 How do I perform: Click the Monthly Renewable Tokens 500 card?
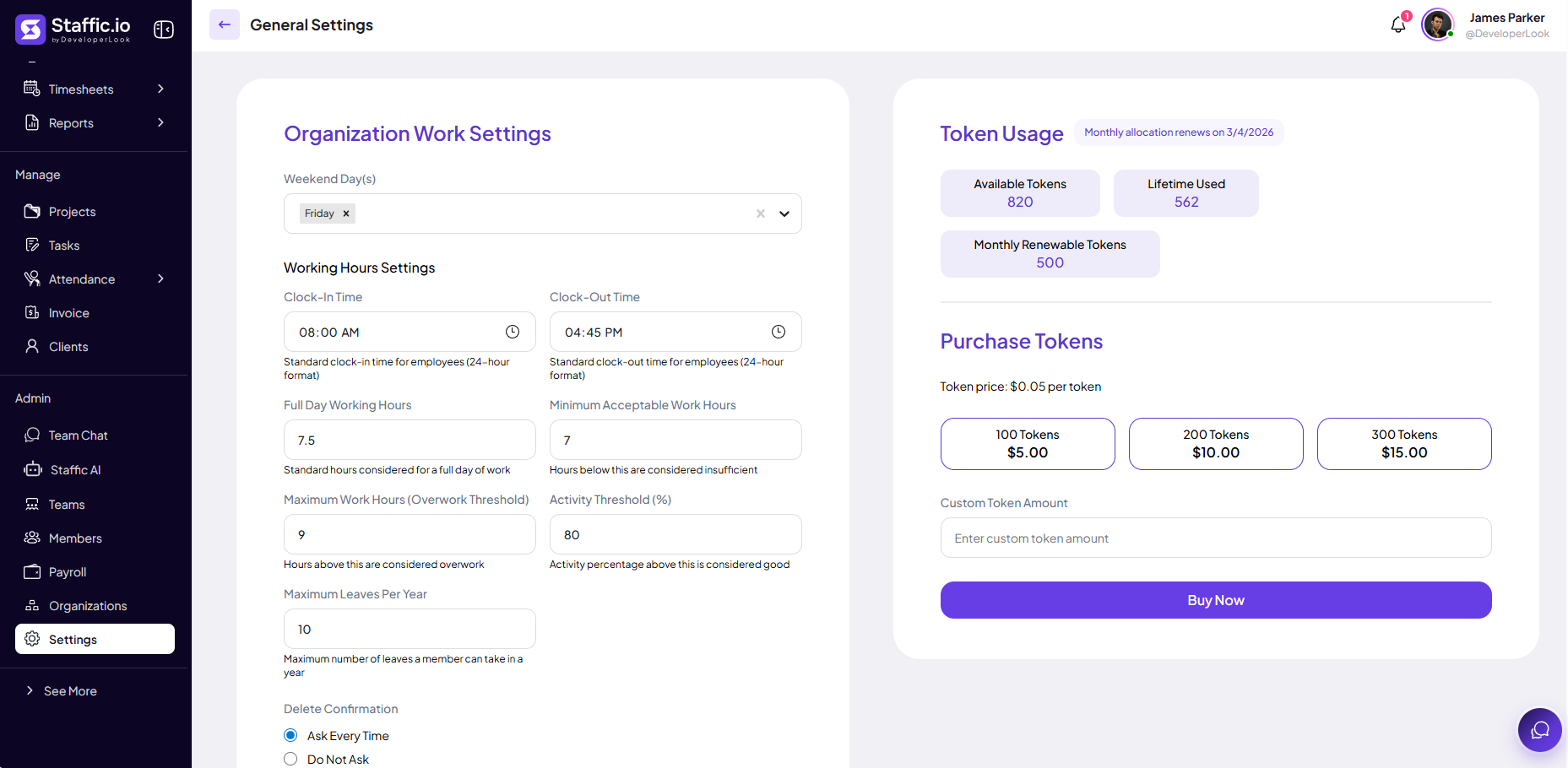pyautogui.click(x=1050, y=254)
